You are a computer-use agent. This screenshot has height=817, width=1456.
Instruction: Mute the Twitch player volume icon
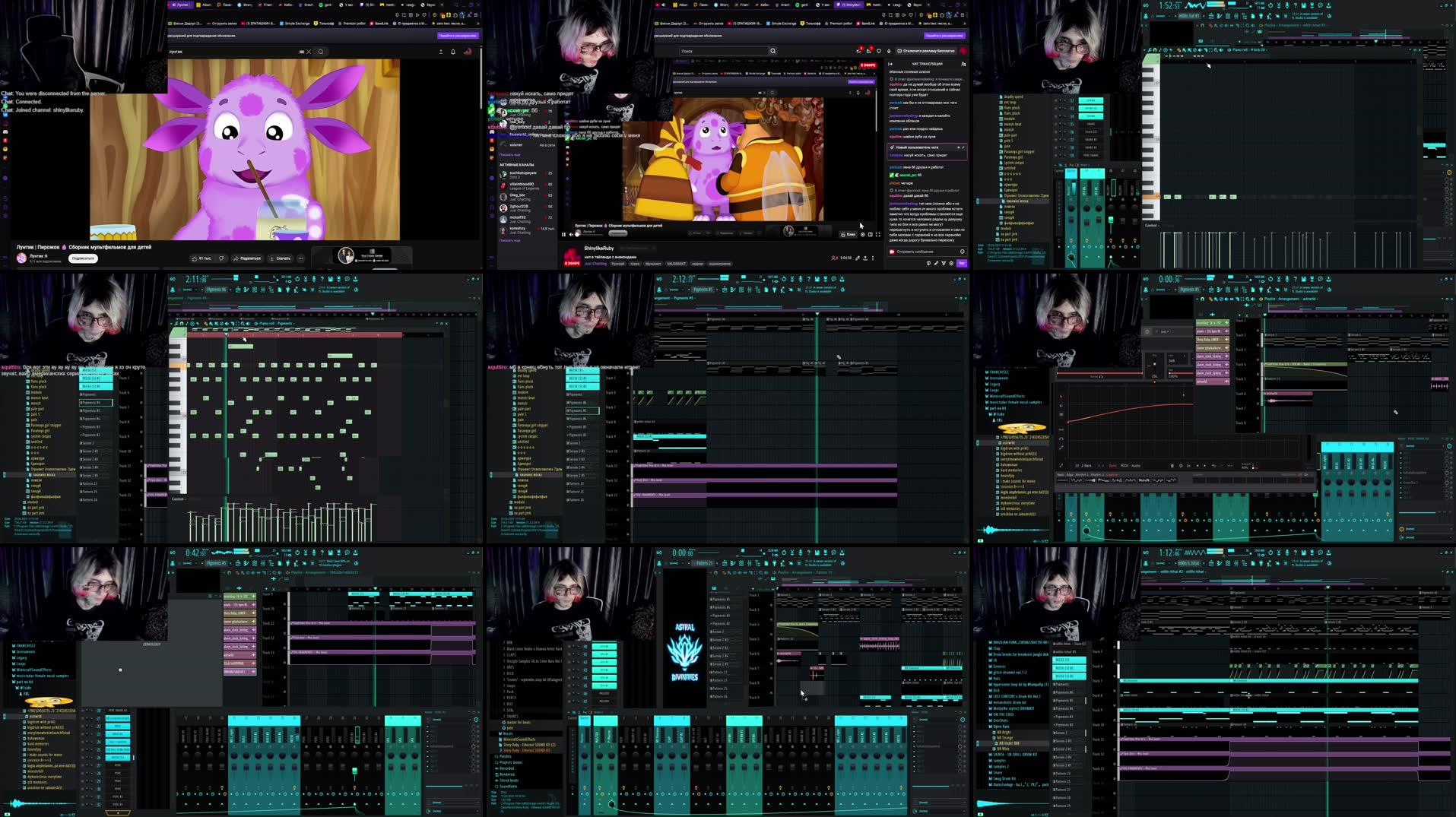(571, 234)
